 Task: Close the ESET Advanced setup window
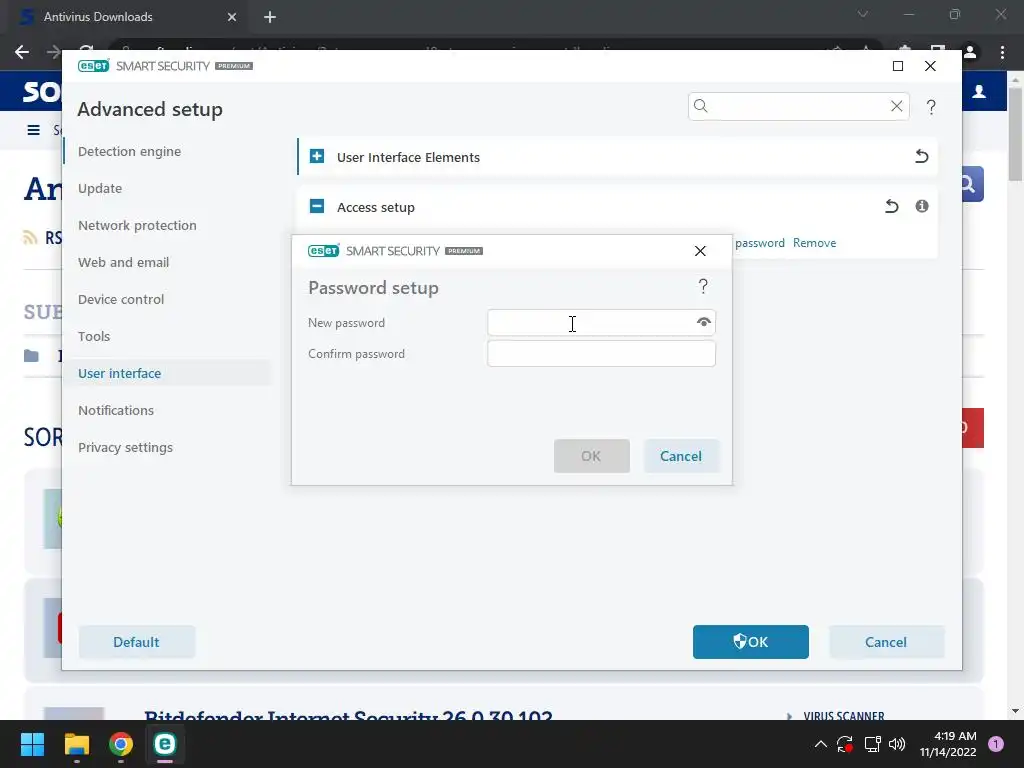click(930, 66)
